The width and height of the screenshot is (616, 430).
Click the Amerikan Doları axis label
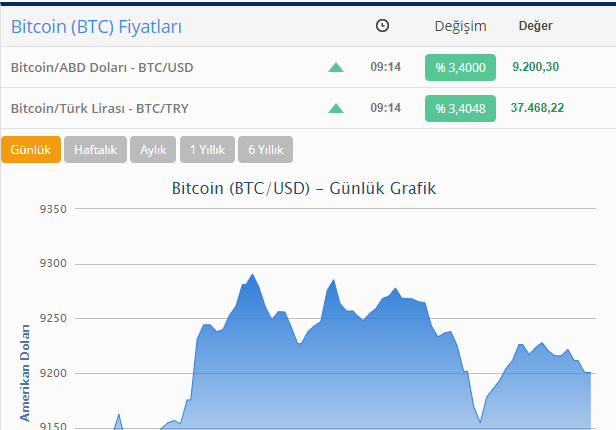25,373
